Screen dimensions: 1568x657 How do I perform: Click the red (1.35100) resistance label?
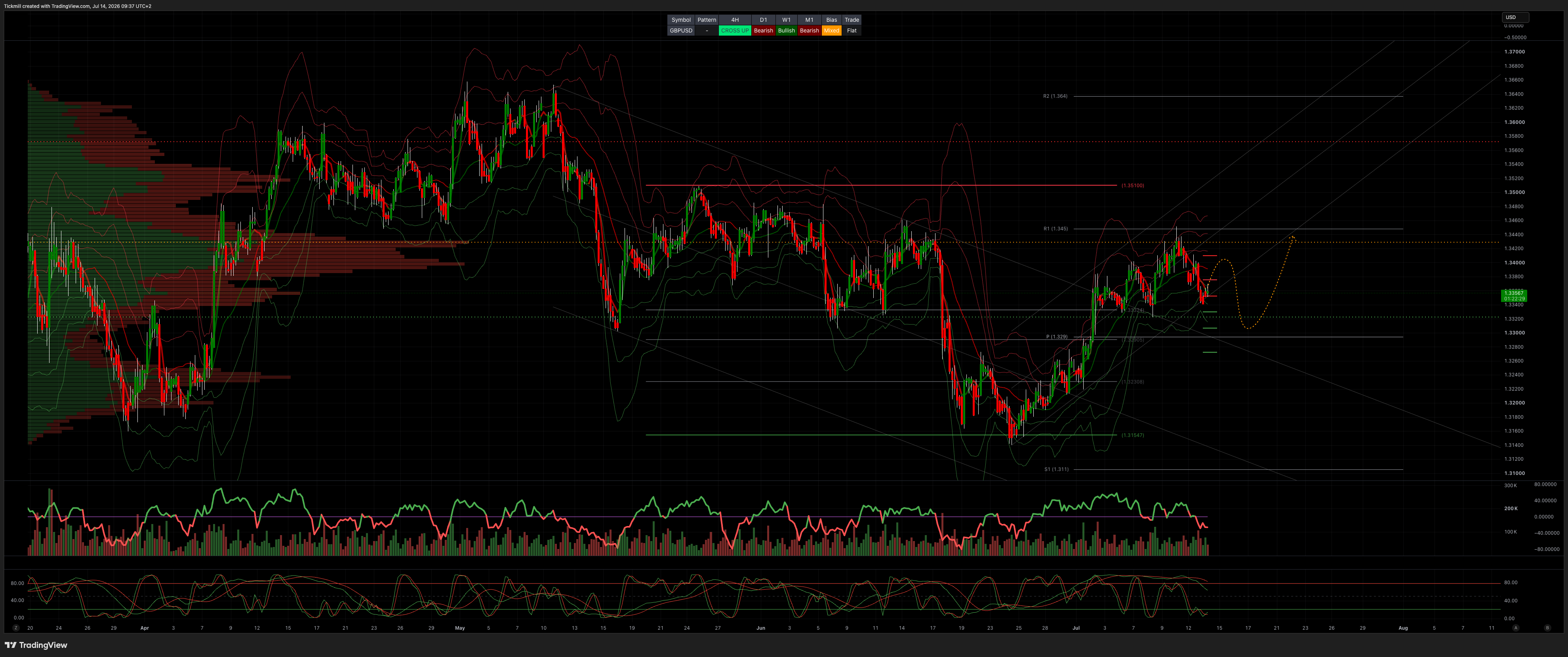(1132, 186)
